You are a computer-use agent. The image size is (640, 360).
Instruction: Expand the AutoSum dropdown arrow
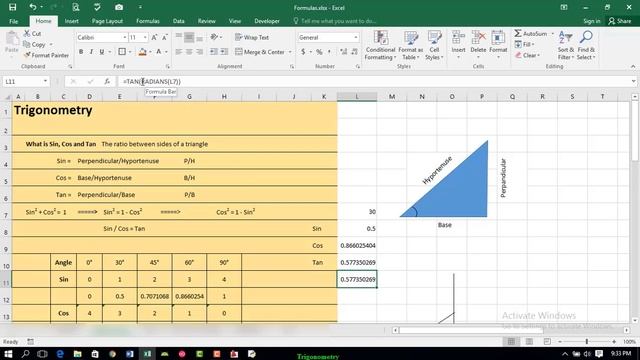[x=553, y=33]
